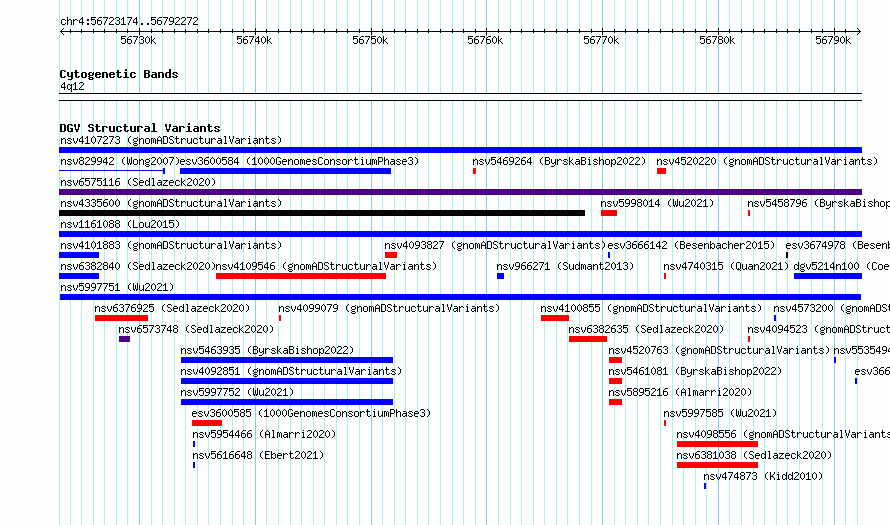
Task: Click nsv966271 (Sudmant2013) label
Action: coord(565,266)
